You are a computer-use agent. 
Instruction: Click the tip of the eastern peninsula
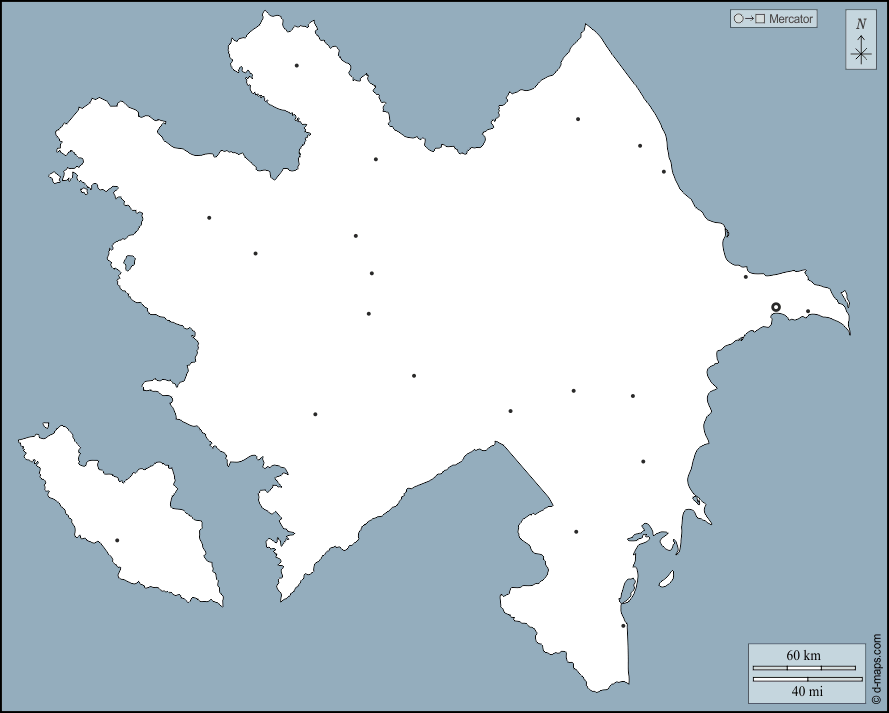849,331
